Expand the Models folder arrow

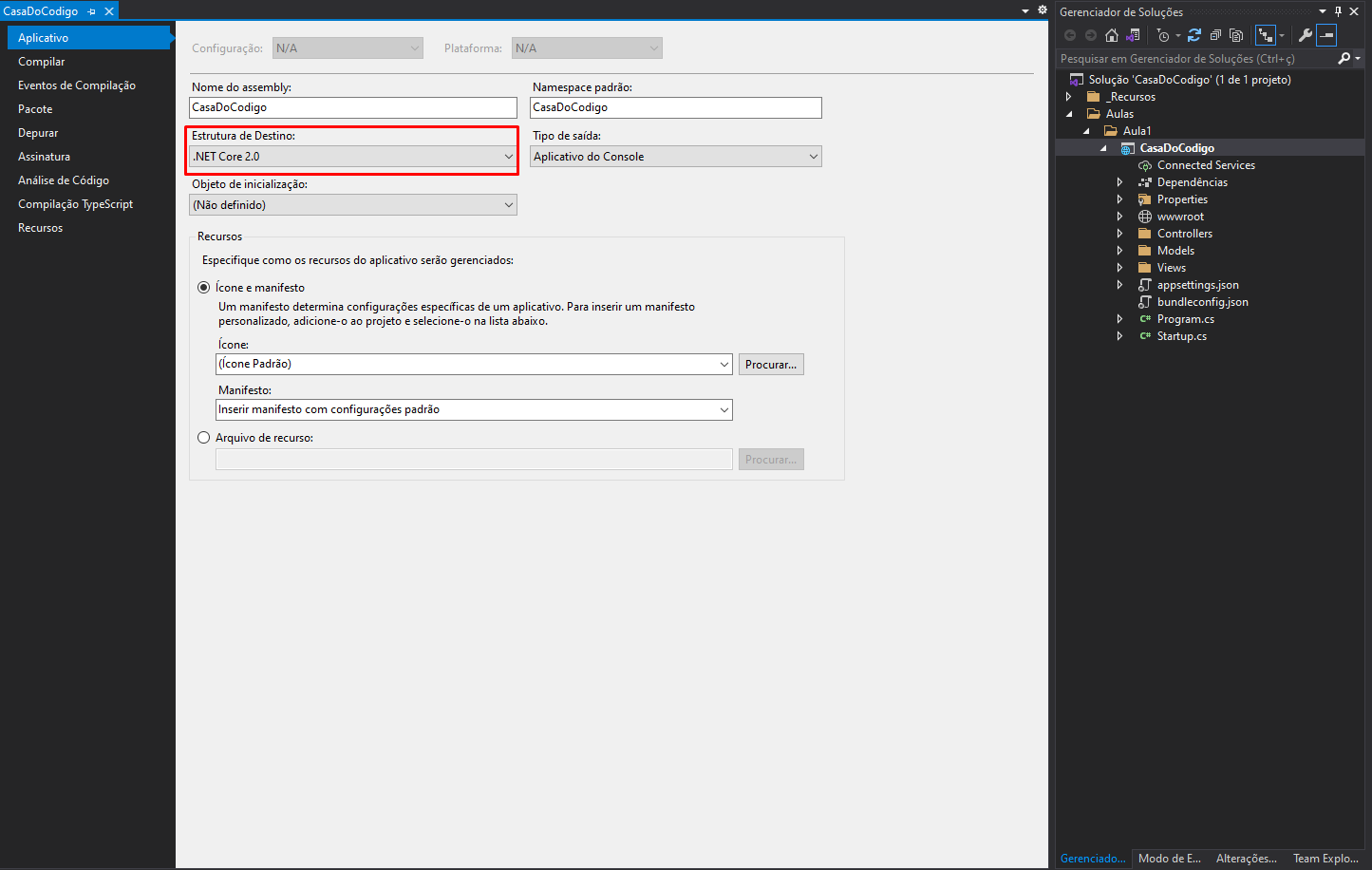[x=1120, y=251]
